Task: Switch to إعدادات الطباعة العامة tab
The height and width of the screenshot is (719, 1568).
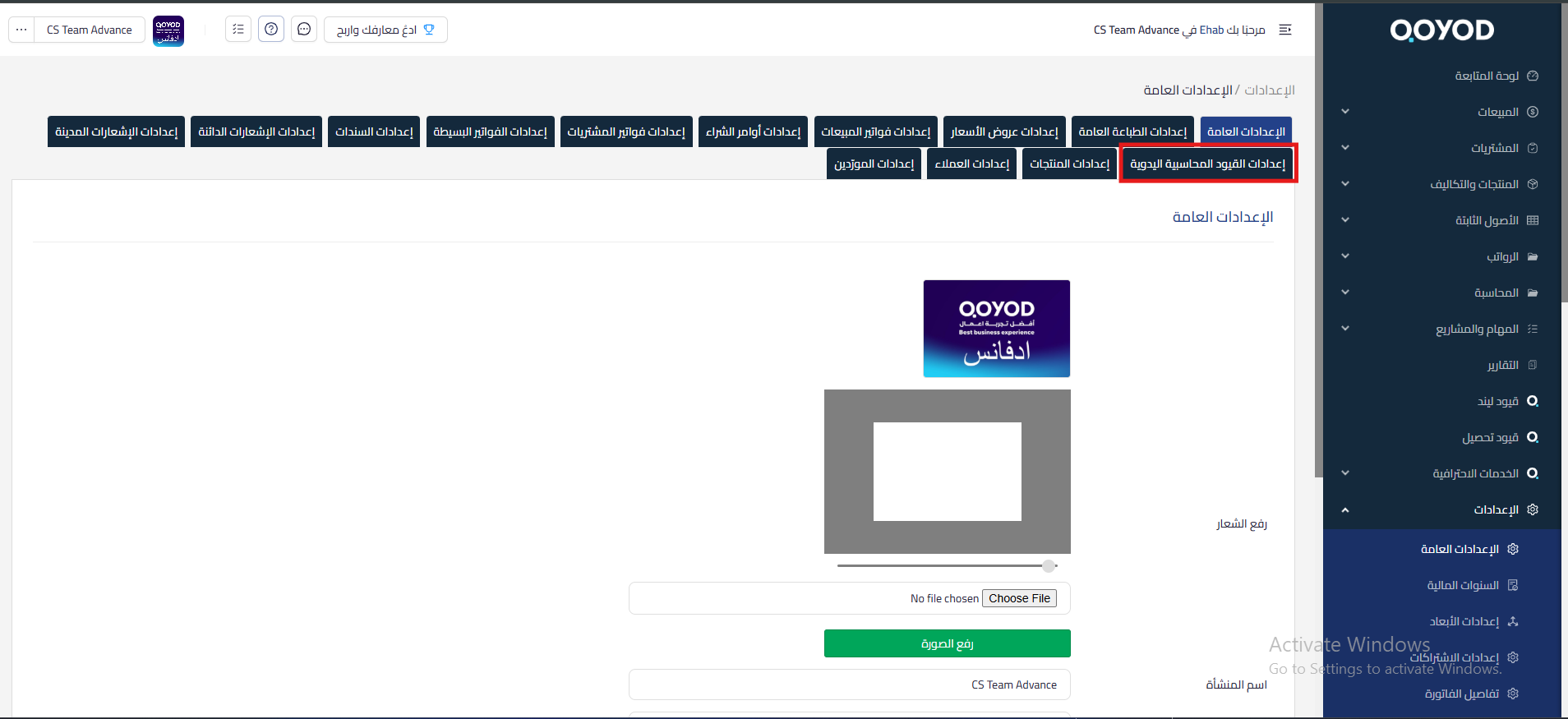Action: (1132, 131)
